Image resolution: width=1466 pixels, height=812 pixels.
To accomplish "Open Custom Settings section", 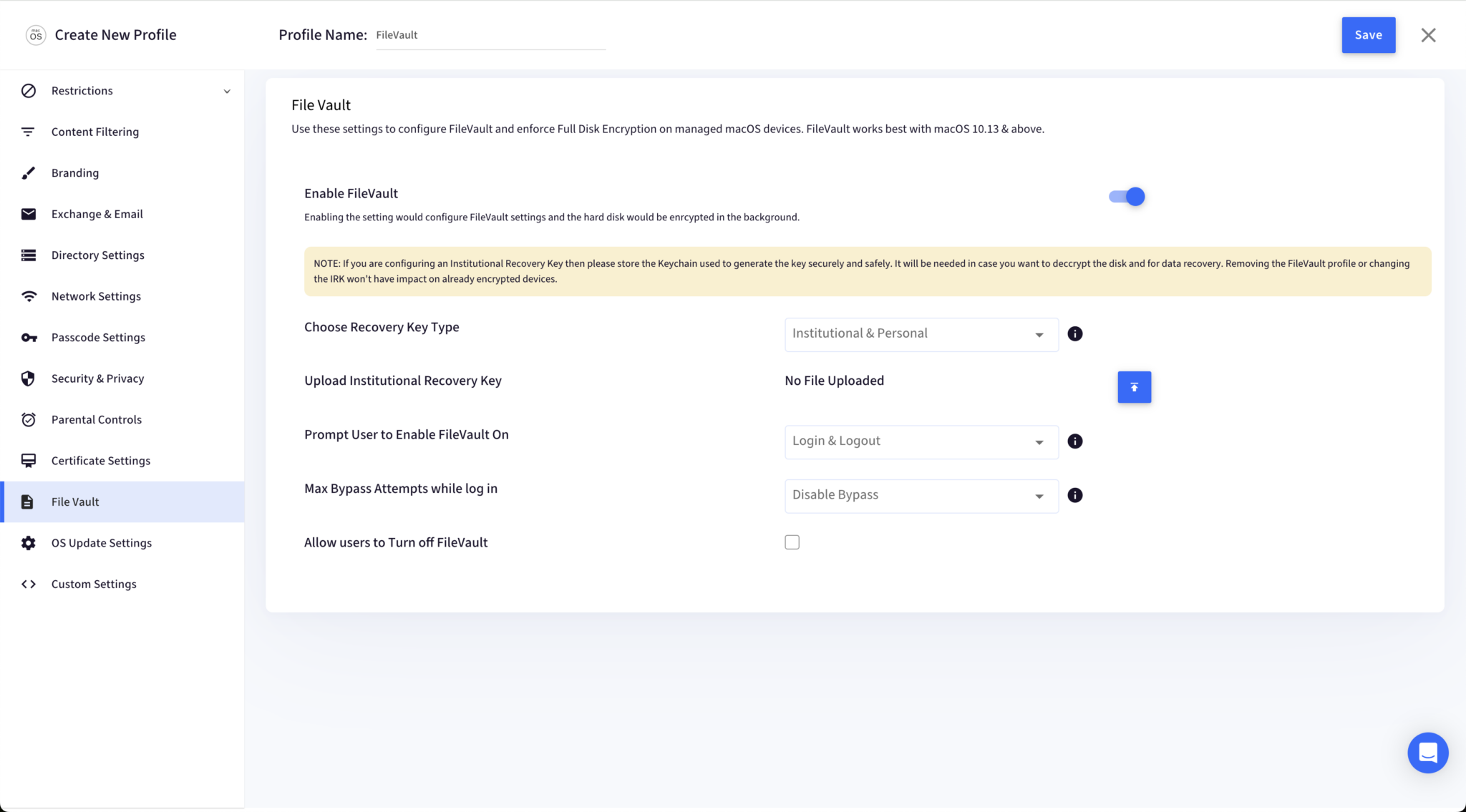I will point(122,584).
